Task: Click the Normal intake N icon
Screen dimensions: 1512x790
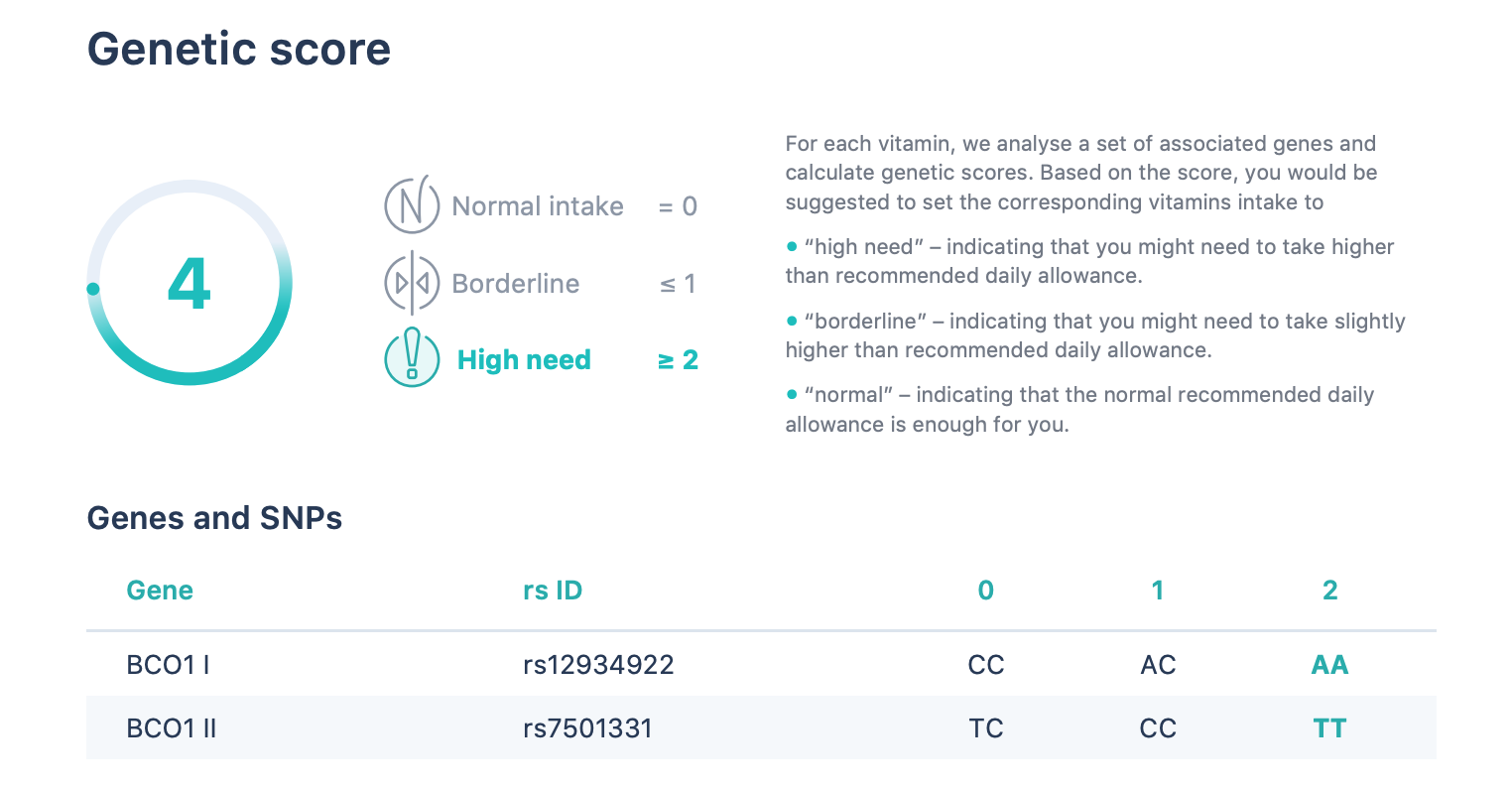Action: (x=412, y=205)
